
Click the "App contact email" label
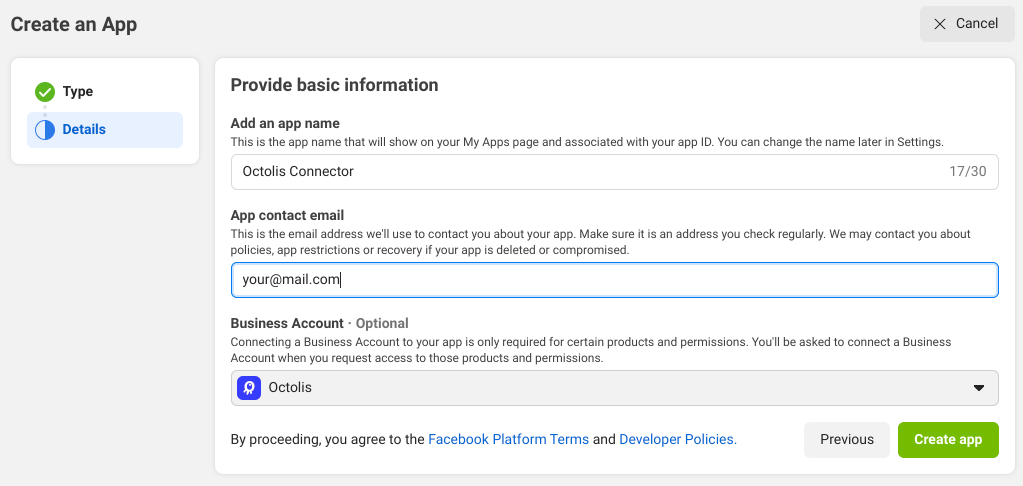click(287, 215)
